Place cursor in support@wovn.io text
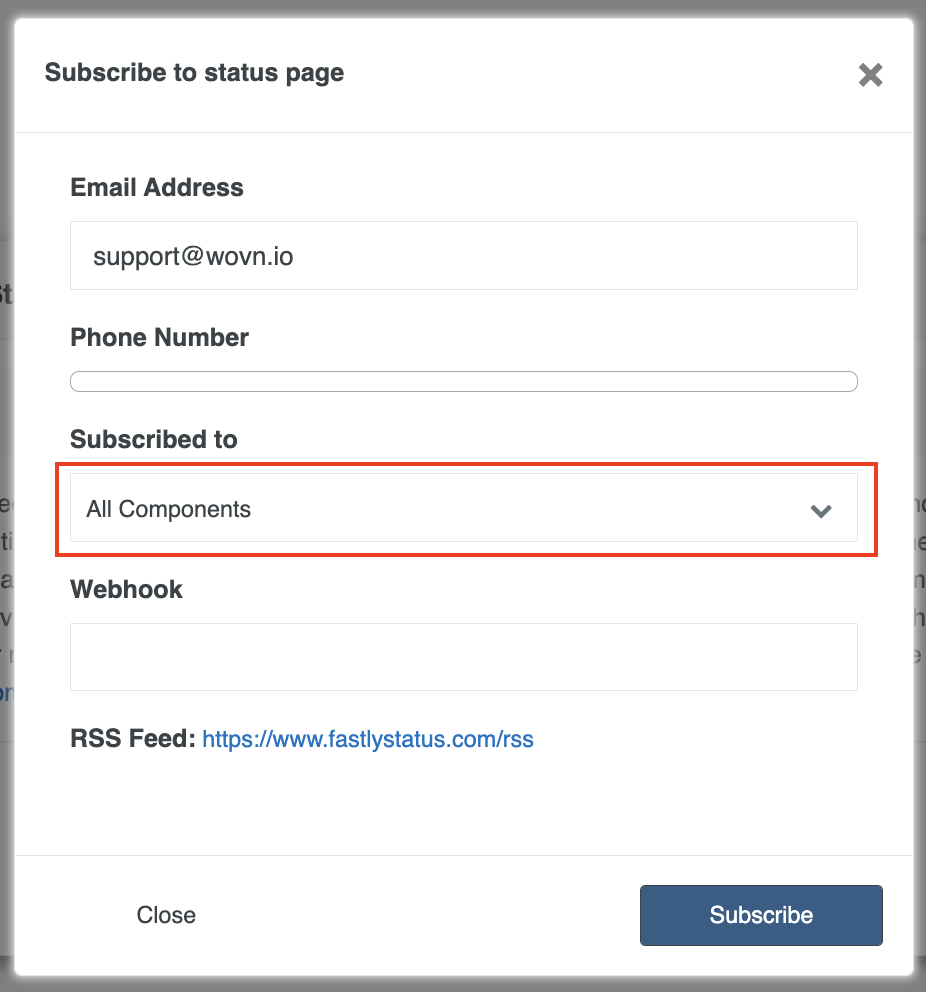The height and width of the screenshot is (992, 926). [193, 256]
